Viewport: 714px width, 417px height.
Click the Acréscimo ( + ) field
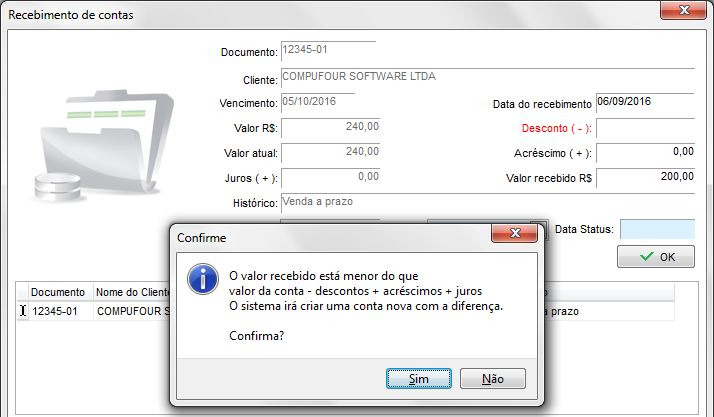tap(645, 153)
